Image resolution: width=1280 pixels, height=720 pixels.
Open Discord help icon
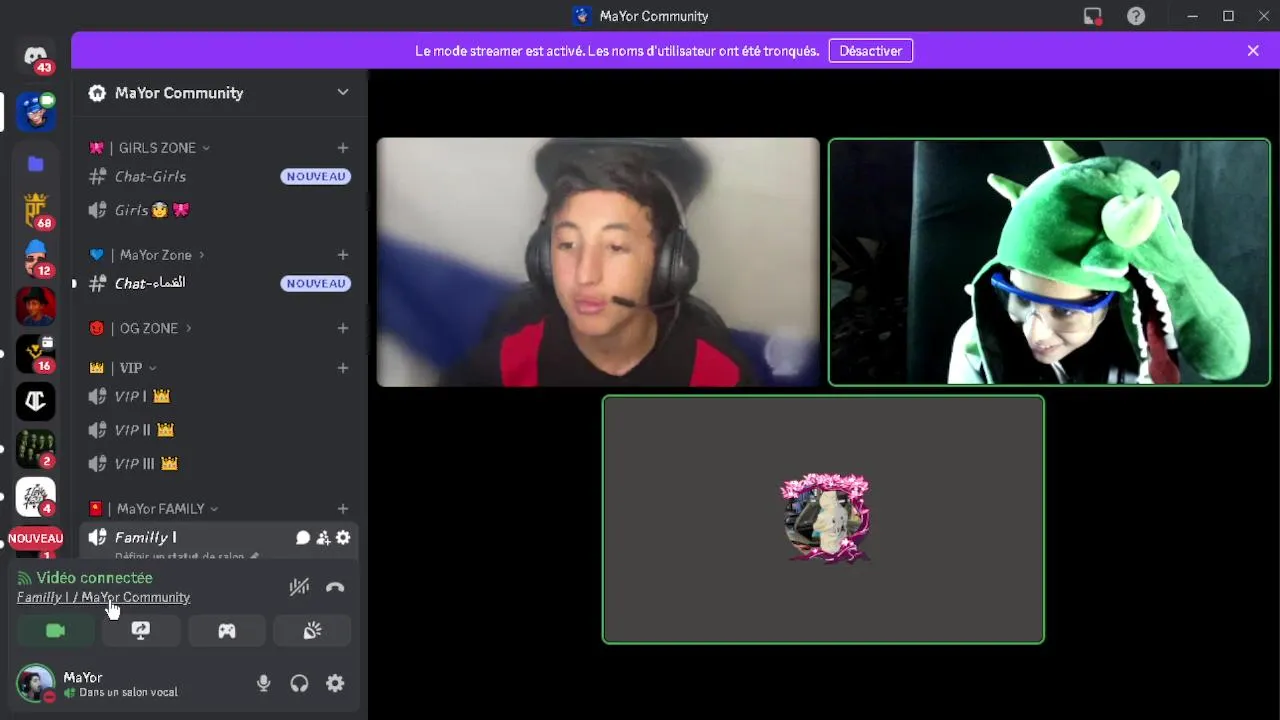tap(1136, 16)
